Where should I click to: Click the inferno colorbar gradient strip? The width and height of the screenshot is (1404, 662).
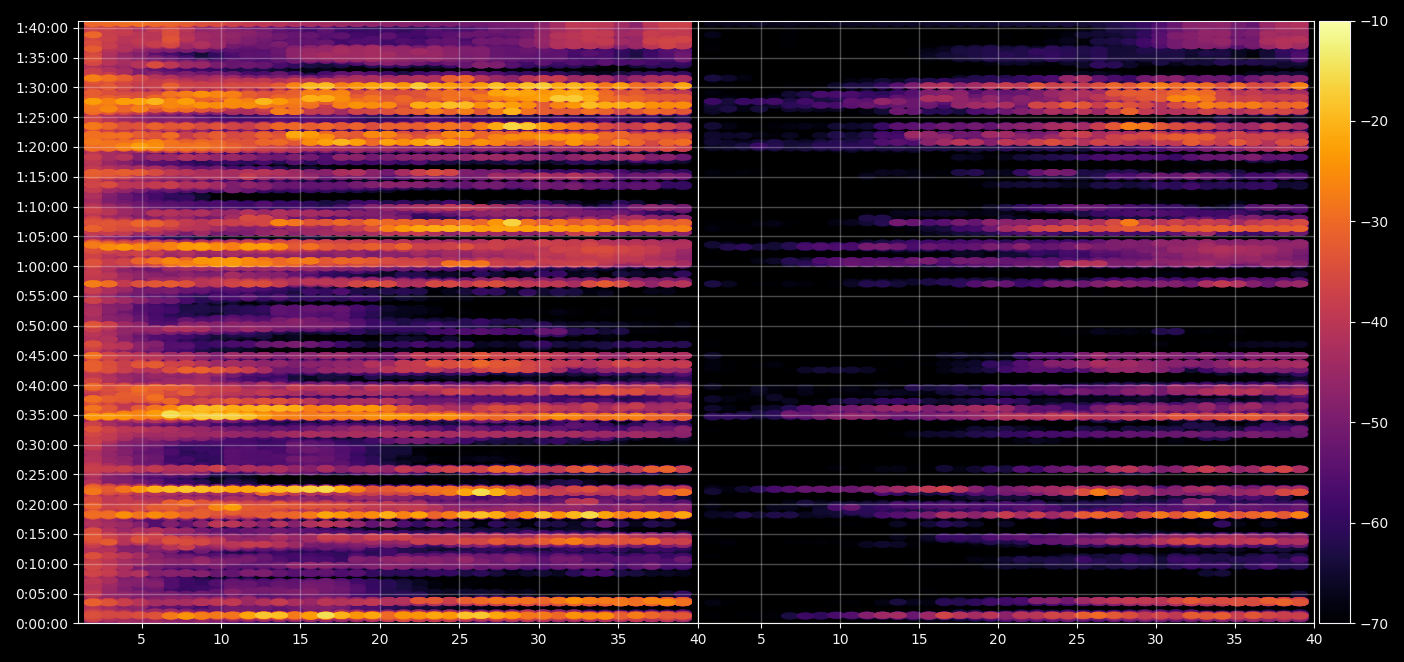click(x=1334, y=322)
